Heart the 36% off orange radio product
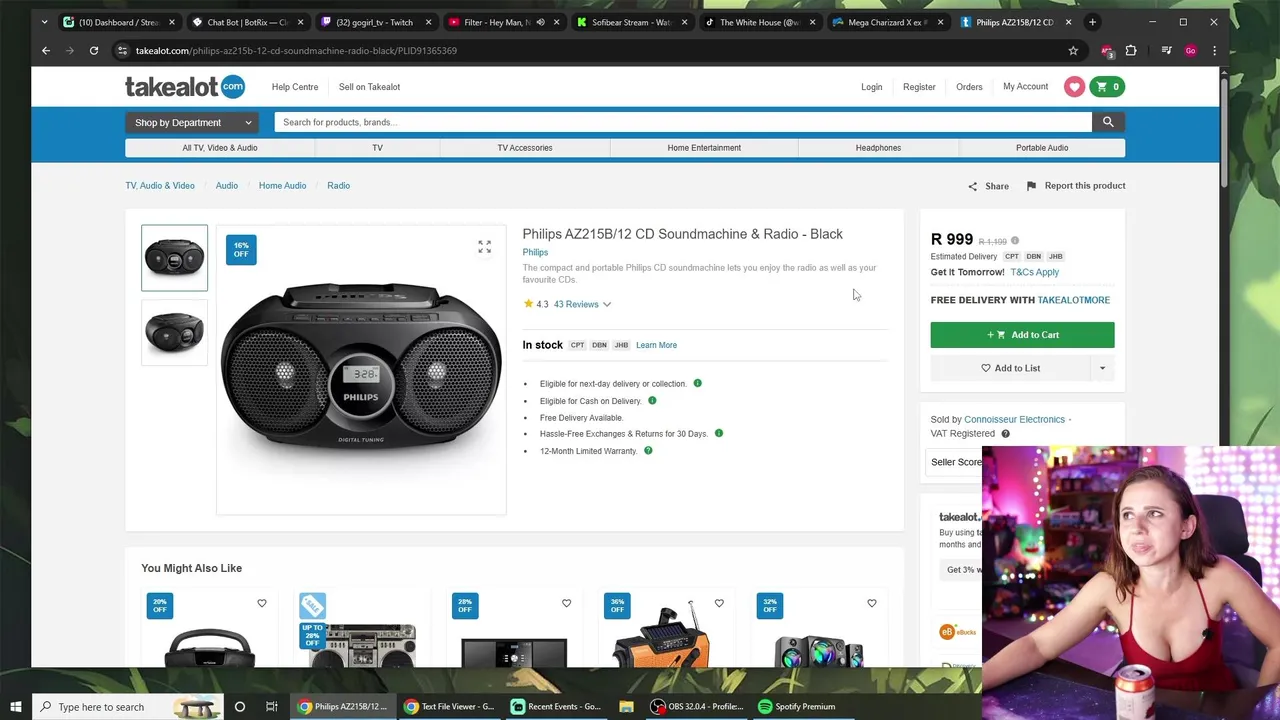 tap(719, 603)
